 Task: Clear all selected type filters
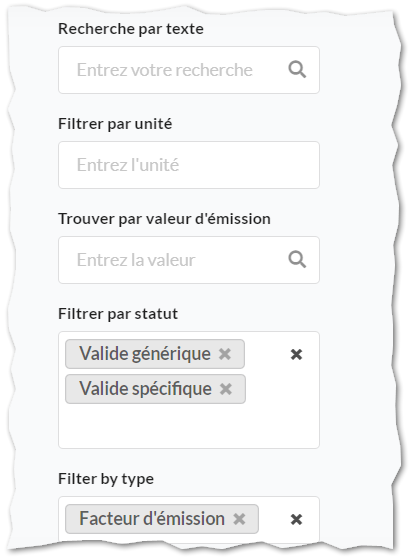coord(296,519)
